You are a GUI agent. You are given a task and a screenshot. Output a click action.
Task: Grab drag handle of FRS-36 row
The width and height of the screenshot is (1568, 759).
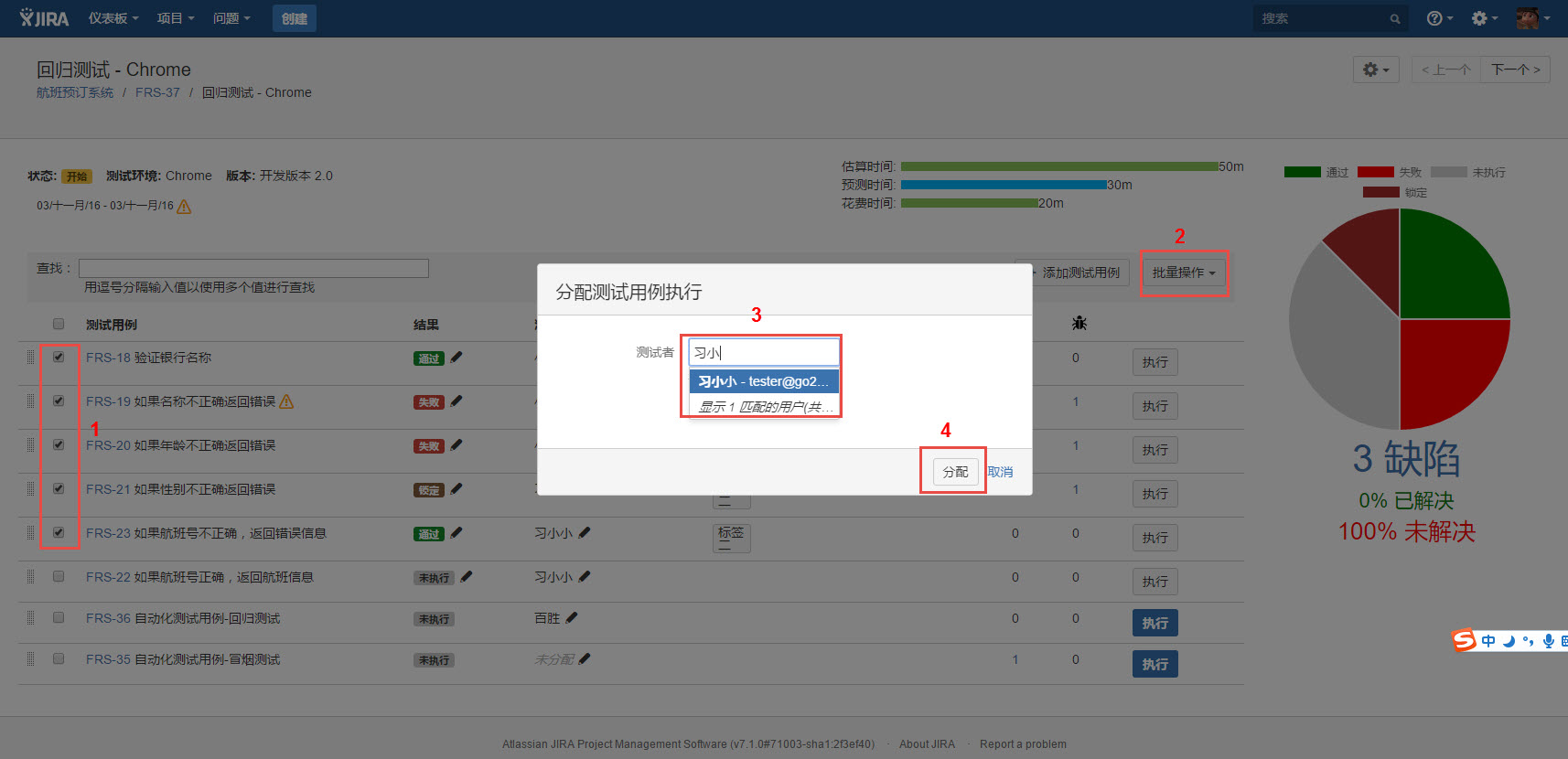click(x=30, y=618)
